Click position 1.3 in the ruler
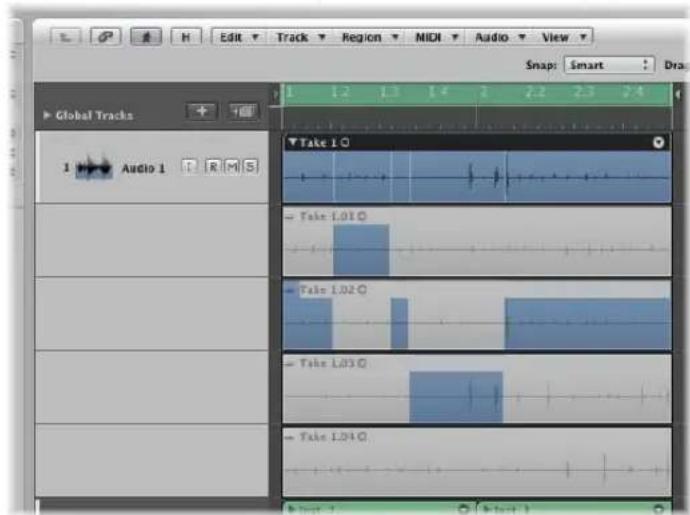 (389, 92)
